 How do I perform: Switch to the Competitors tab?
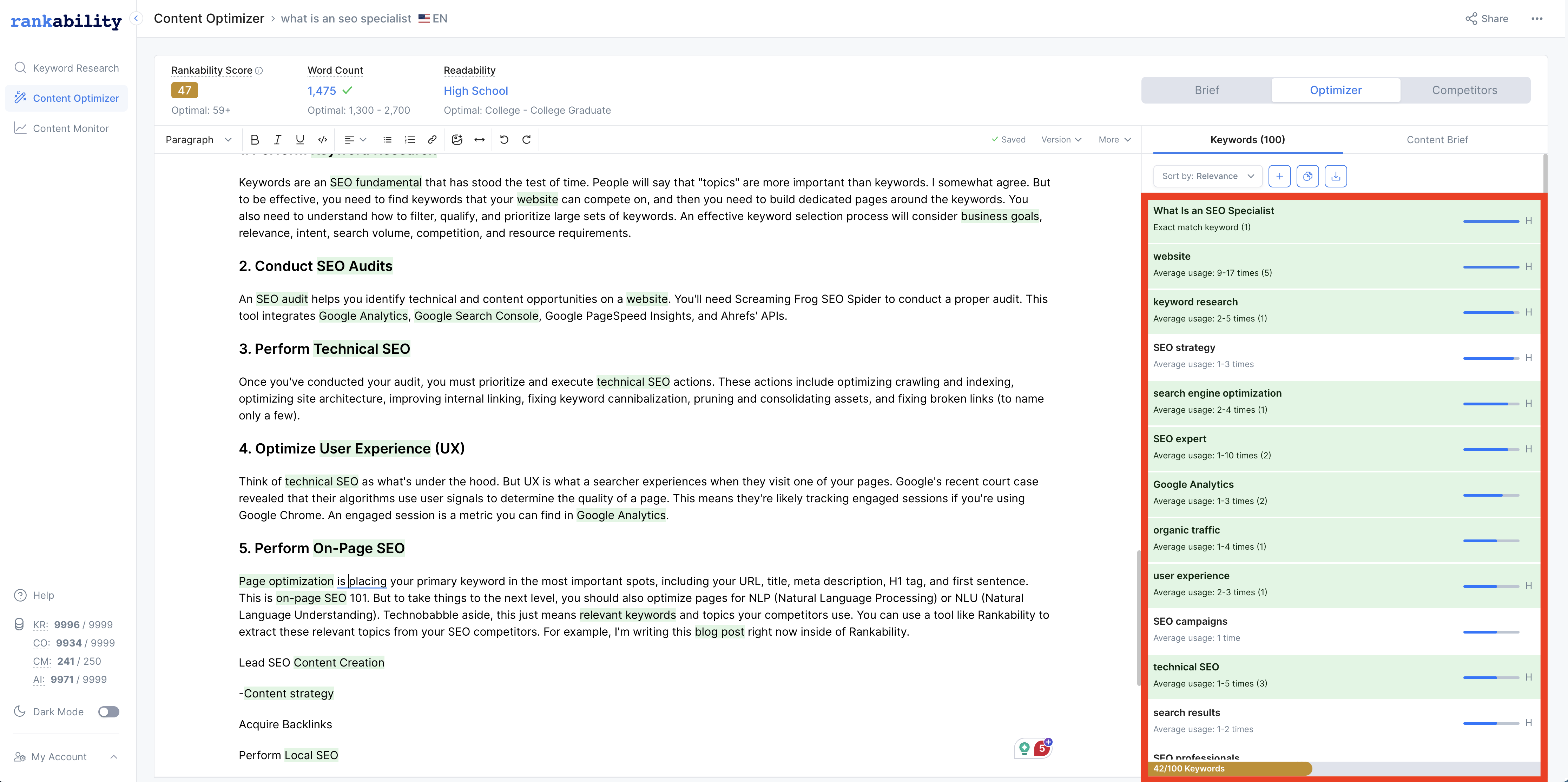pyautogui.click(x=1464, y=90)
